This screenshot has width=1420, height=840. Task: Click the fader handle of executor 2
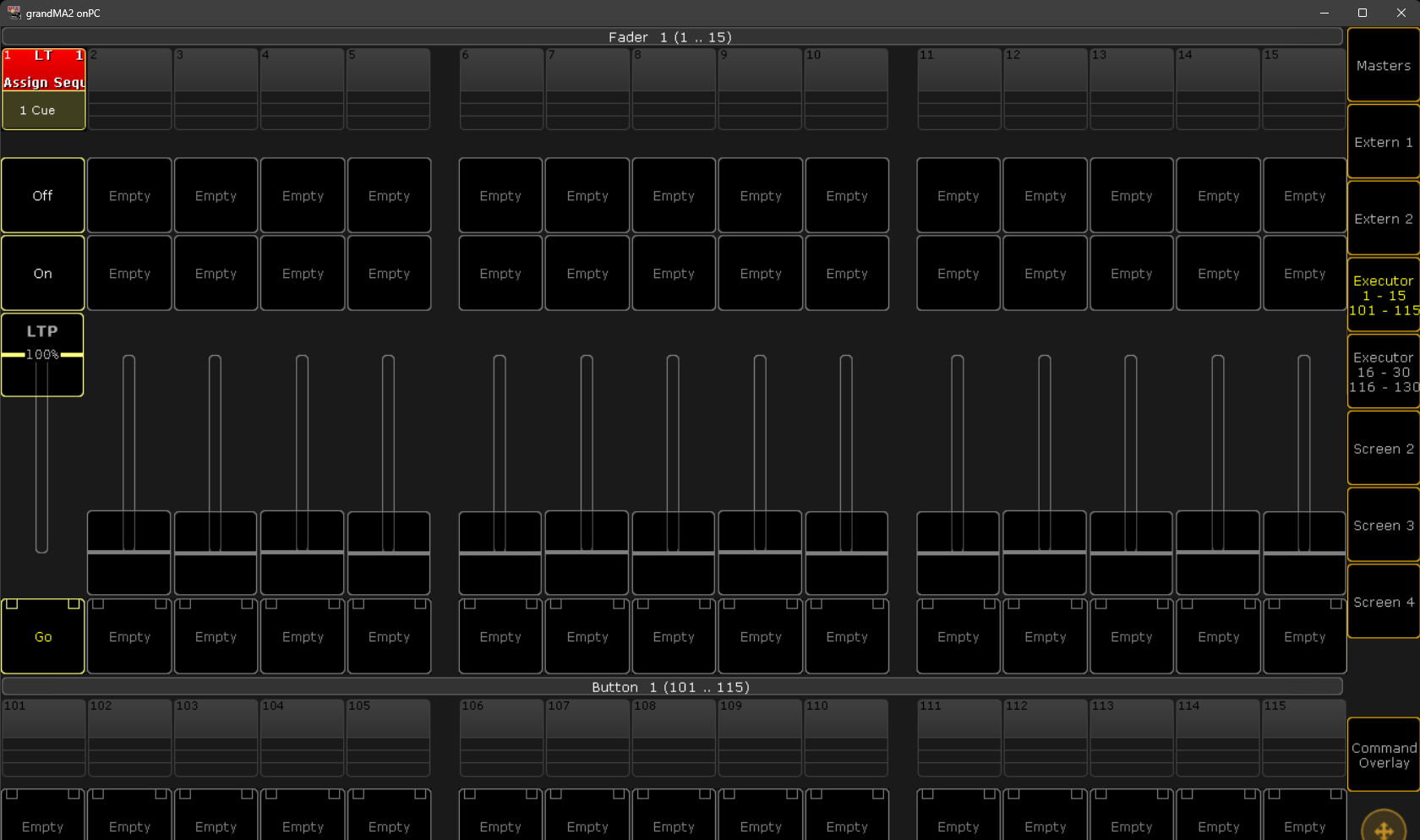pyautogui.click(x=129, y=553)
